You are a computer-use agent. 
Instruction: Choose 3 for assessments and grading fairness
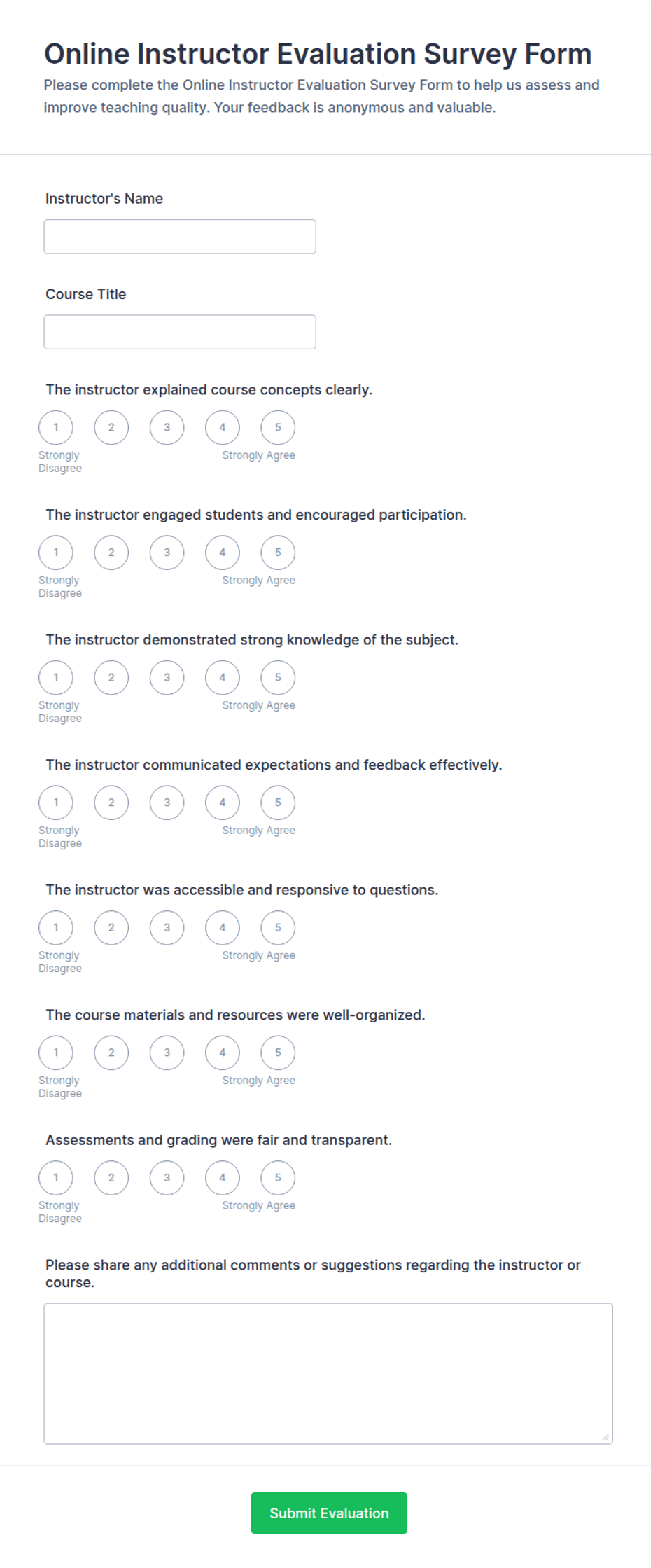pyautogui.click(x=167, y=1178)
